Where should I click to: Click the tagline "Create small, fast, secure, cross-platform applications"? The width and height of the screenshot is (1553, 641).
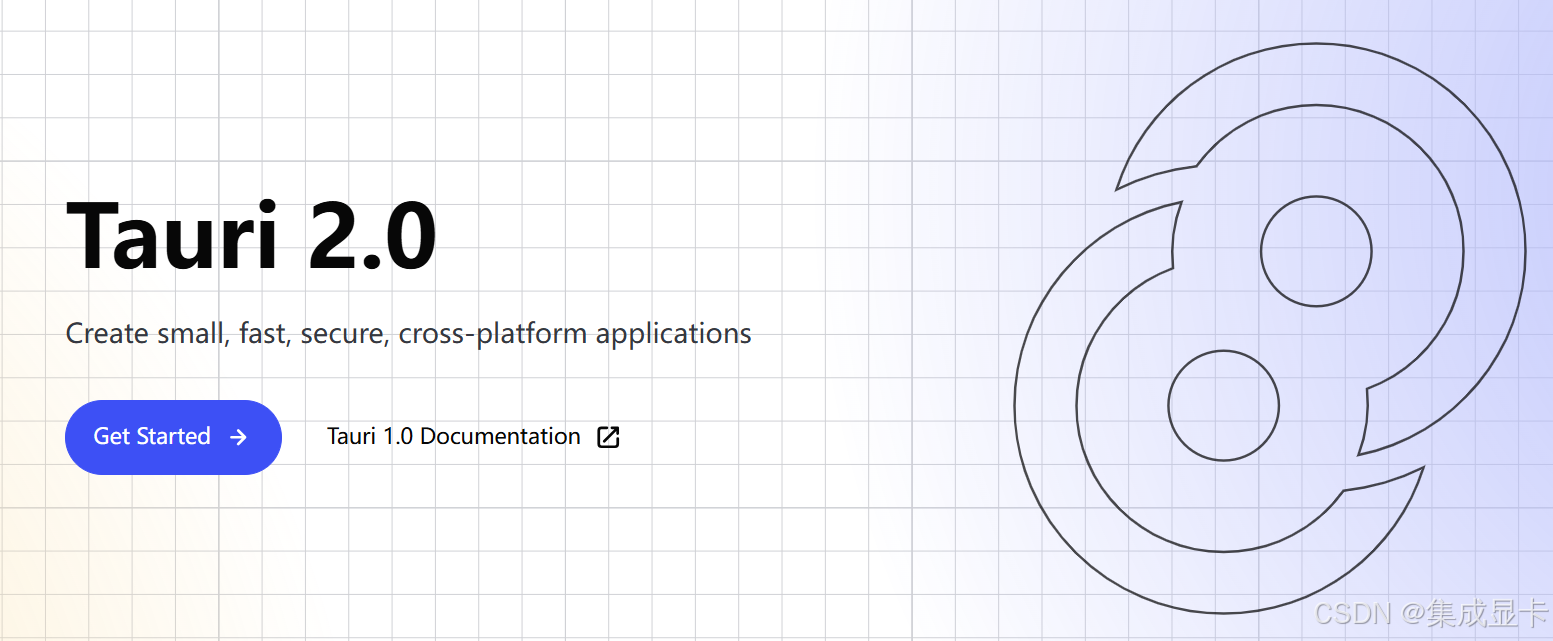[408, 333]
